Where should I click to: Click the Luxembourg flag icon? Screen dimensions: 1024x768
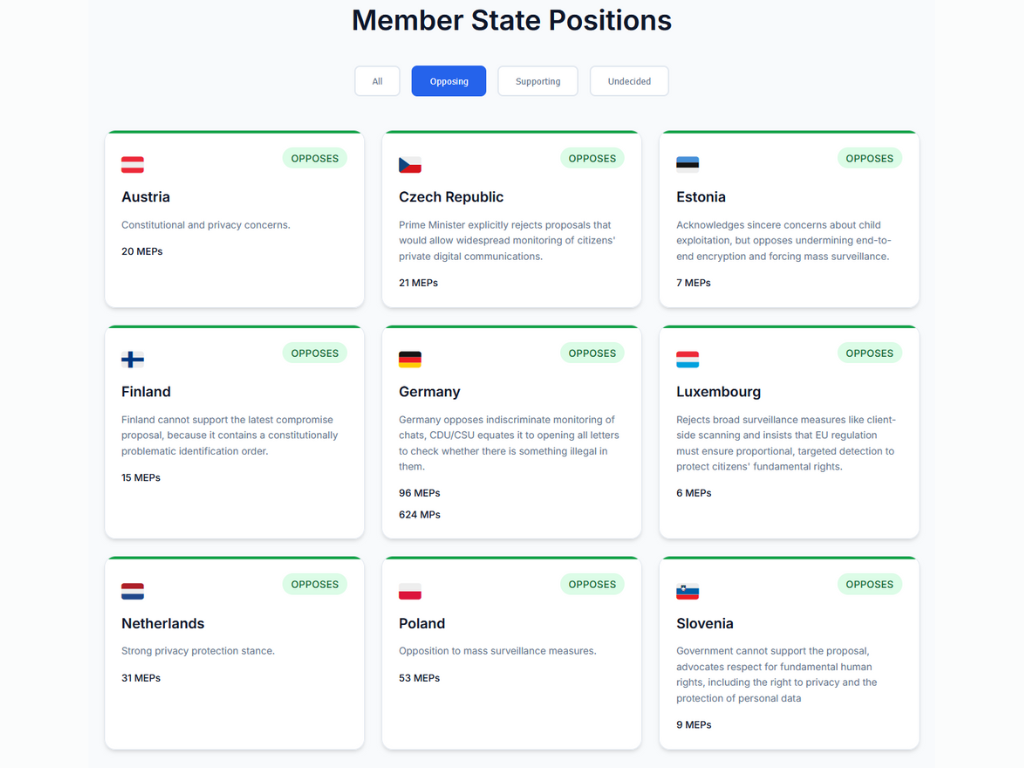pyautogui.click(x=687, y=360)
